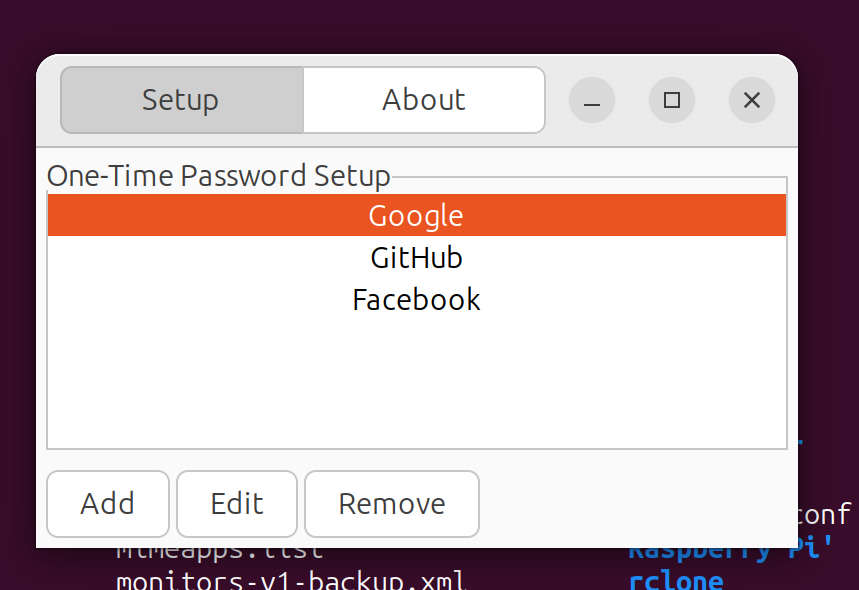
Task: Click the Add button
Action: pyautogui.click(x=108, y=504)
